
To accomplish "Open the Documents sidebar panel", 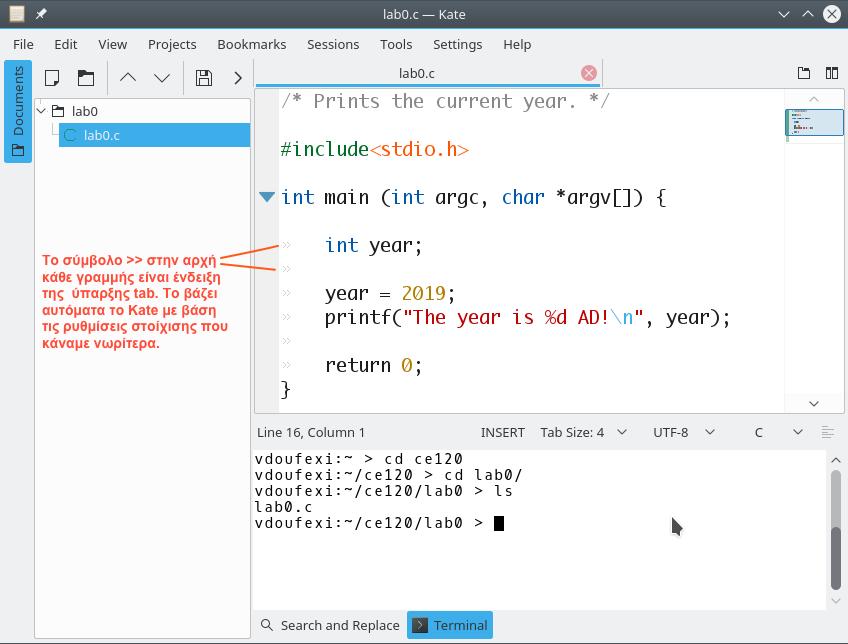I will [18, 111].
